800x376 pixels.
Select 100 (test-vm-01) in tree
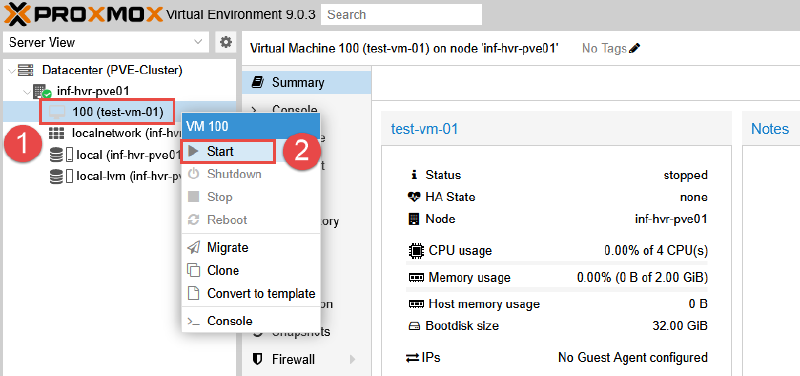pyautogui.click(x=118, y=112)
